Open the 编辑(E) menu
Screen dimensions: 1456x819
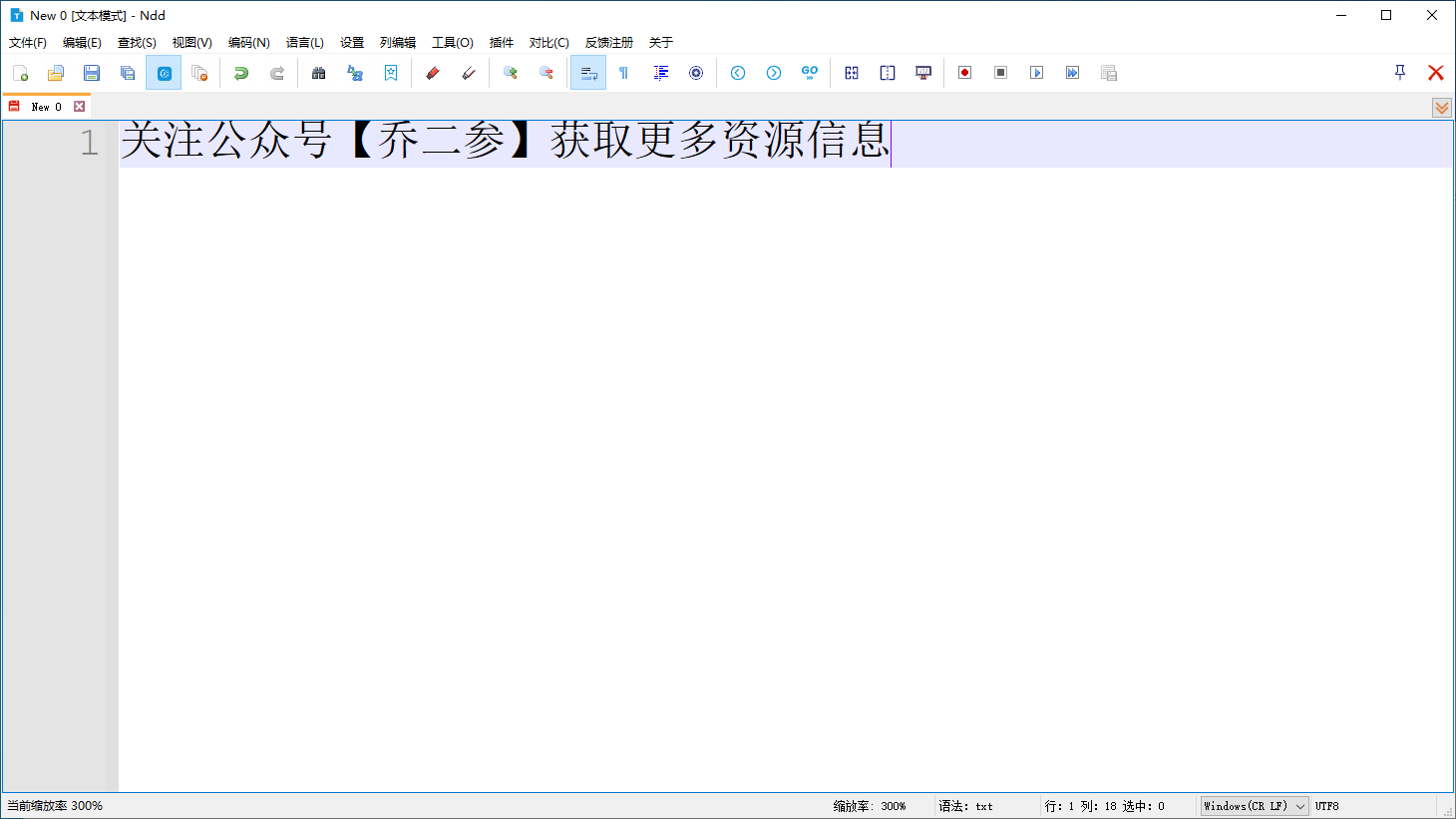[82, 43]
